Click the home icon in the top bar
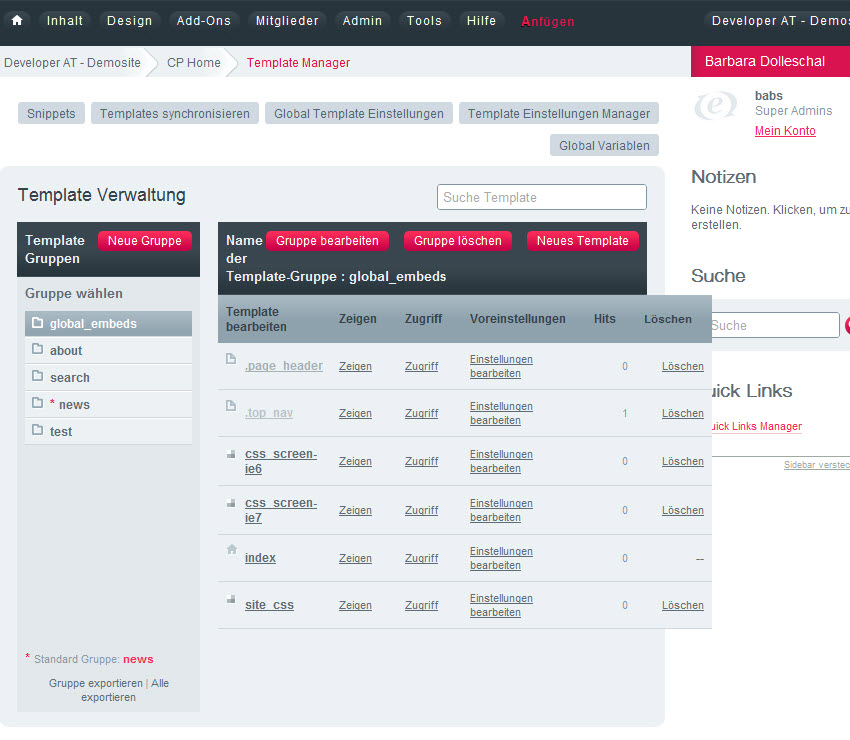 15,19
